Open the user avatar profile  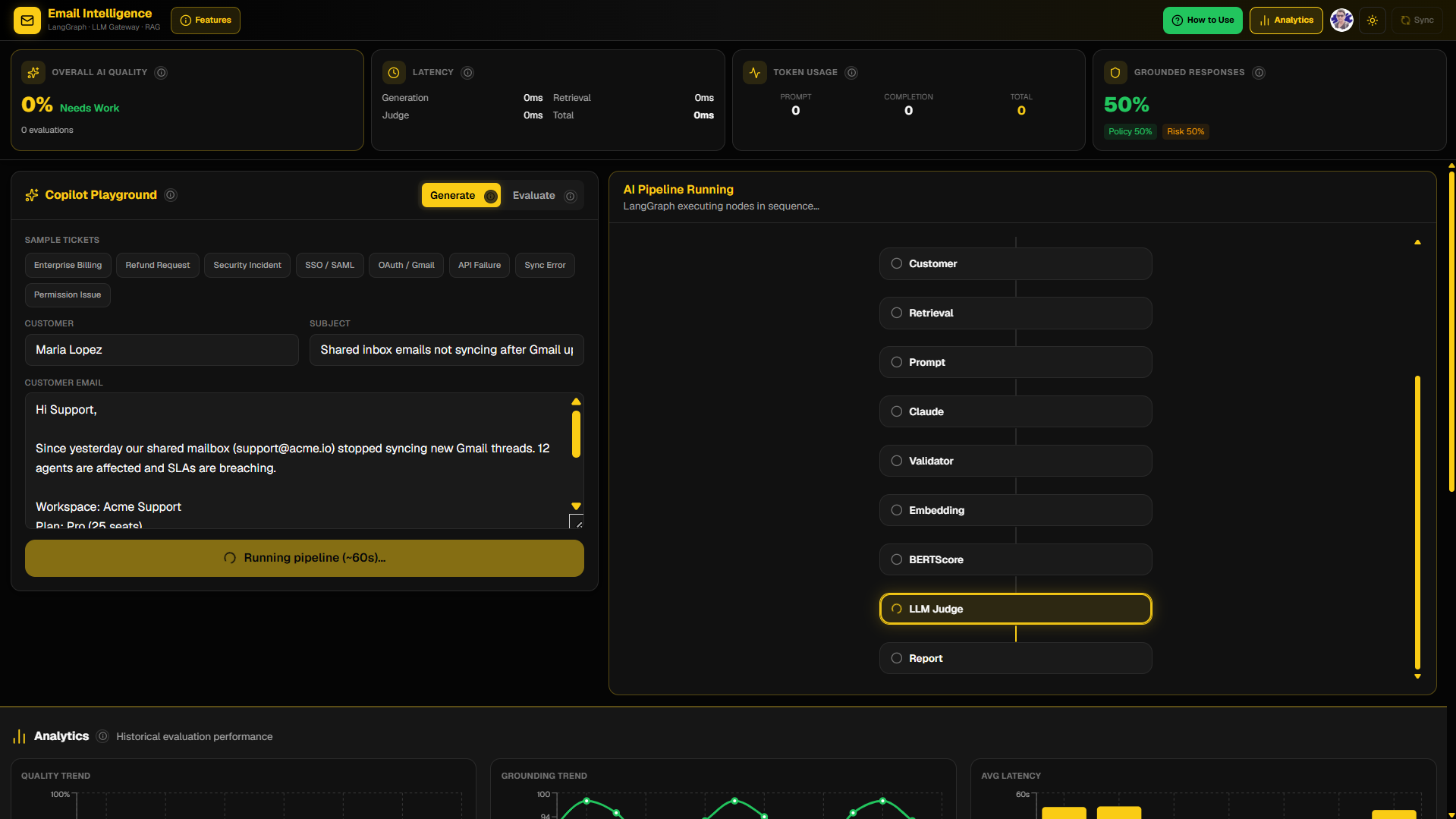click(1341, 20)
